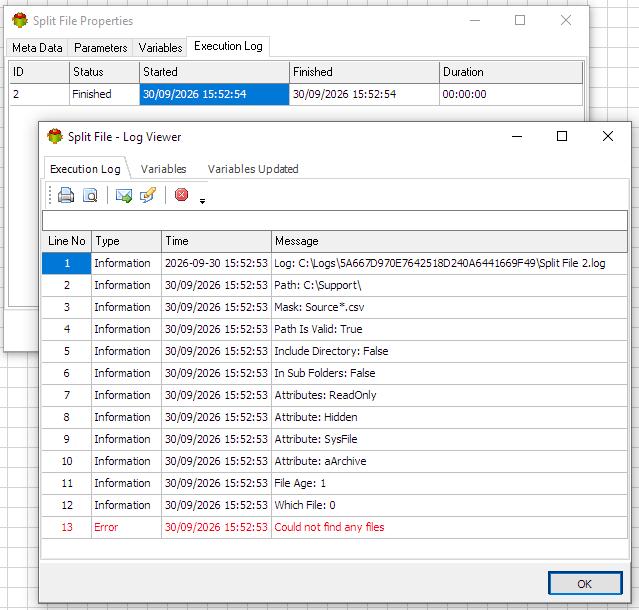Click the ID column header in Properties
Viewport: 639px width, 610px height.
[x=40, y=72]
